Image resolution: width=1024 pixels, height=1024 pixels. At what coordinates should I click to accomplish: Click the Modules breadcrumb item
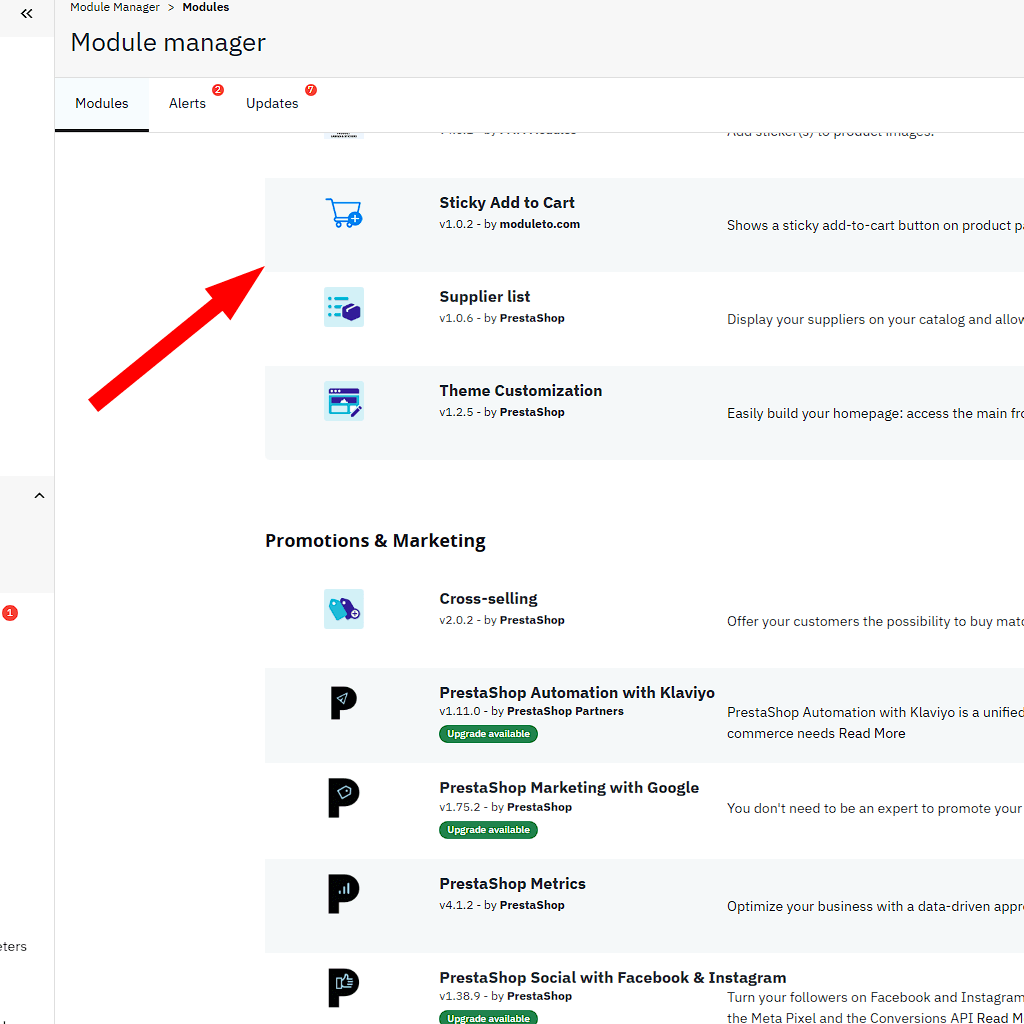tap(206, 7)
